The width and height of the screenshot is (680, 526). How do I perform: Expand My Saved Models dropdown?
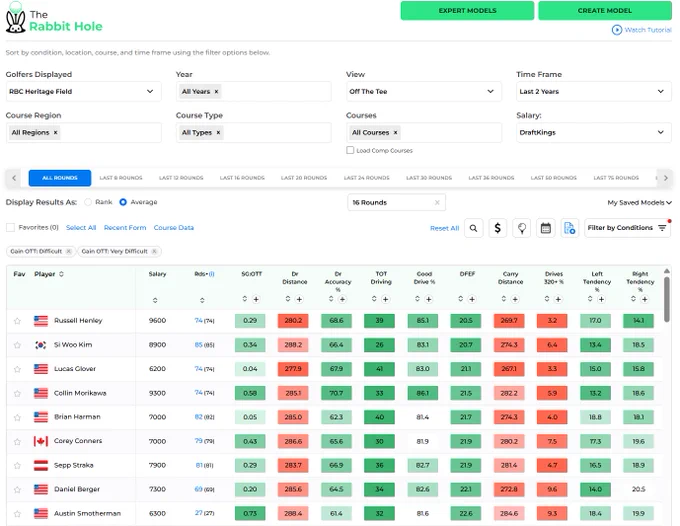click(x=639, y=203)
